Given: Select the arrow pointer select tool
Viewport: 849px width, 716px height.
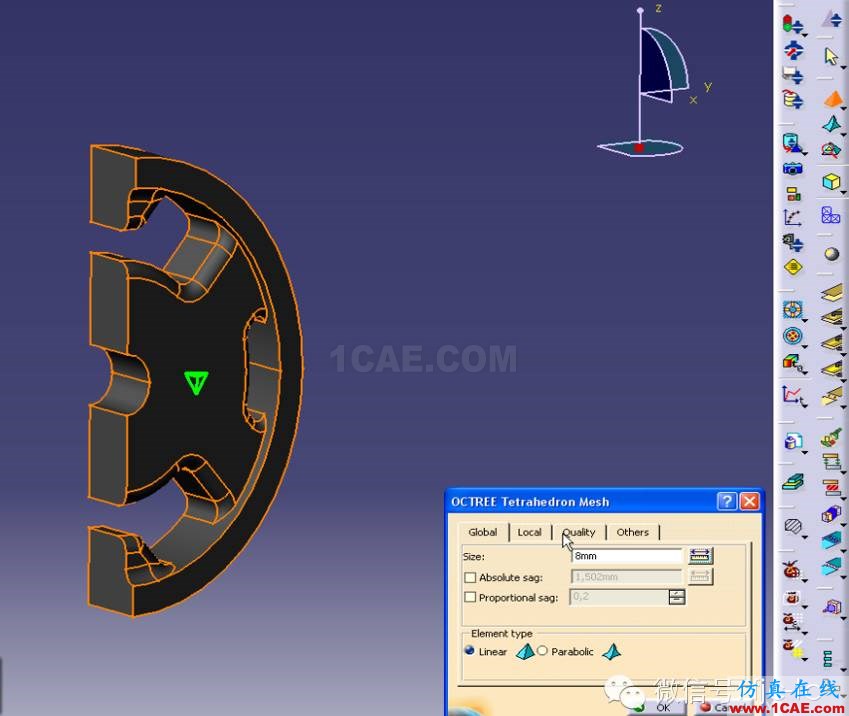Looking at the screenshot, I should pyautogui.click(x=831, y=56).
